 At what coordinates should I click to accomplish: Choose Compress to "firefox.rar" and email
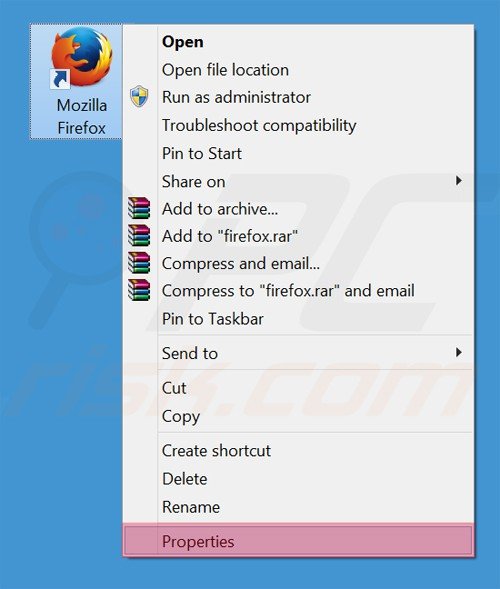(x=298, y=291)
